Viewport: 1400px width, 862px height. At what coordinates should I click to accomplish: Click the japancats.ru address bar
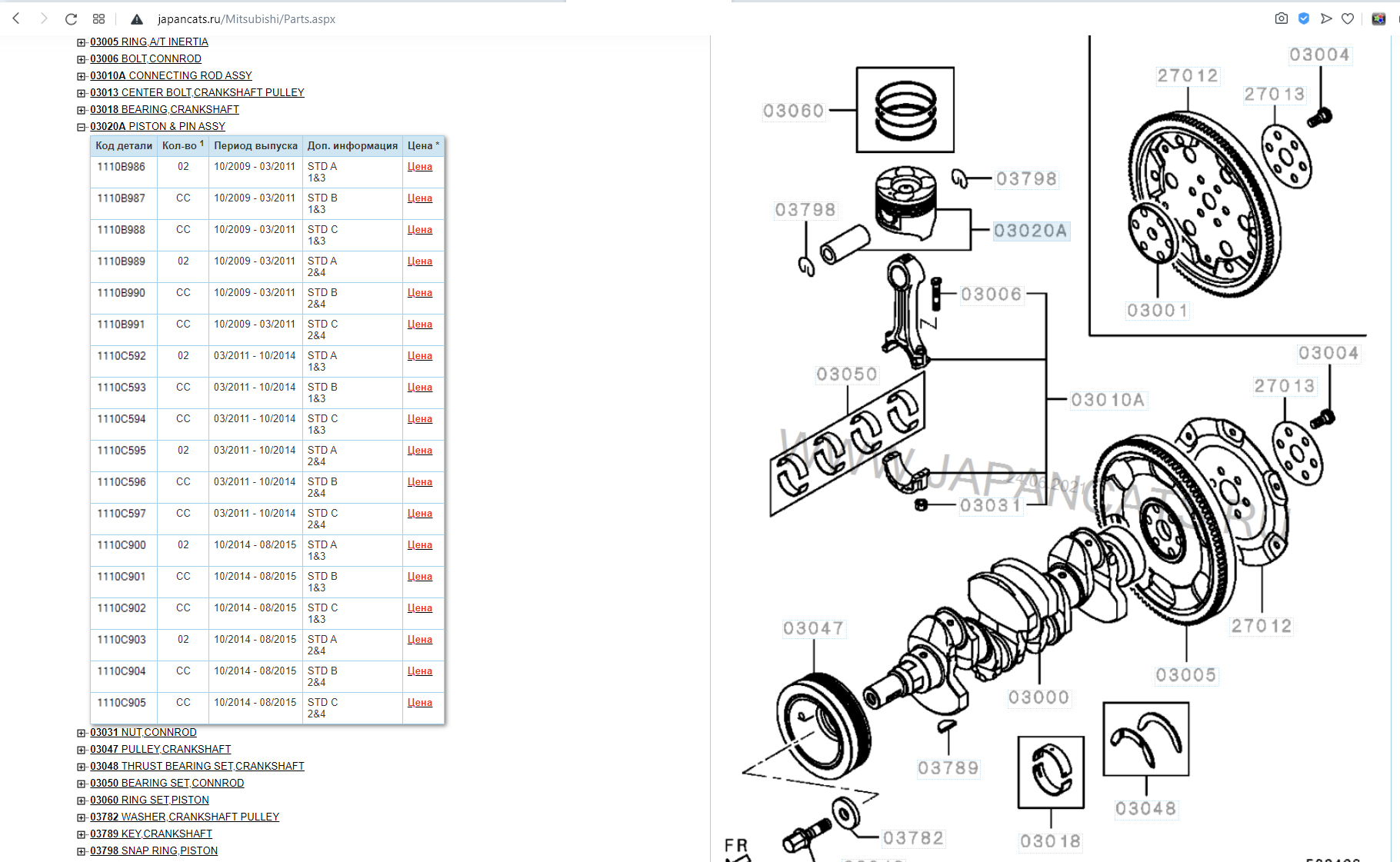tap(246, 19)
